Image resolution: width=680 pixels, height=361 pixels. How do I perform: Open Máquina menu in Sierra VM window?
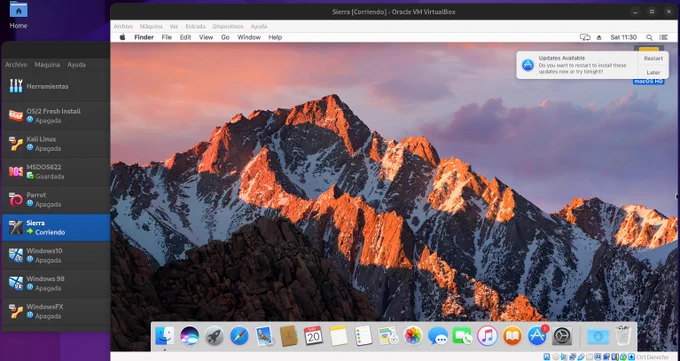pyautogui.click(x=151, y=26)
